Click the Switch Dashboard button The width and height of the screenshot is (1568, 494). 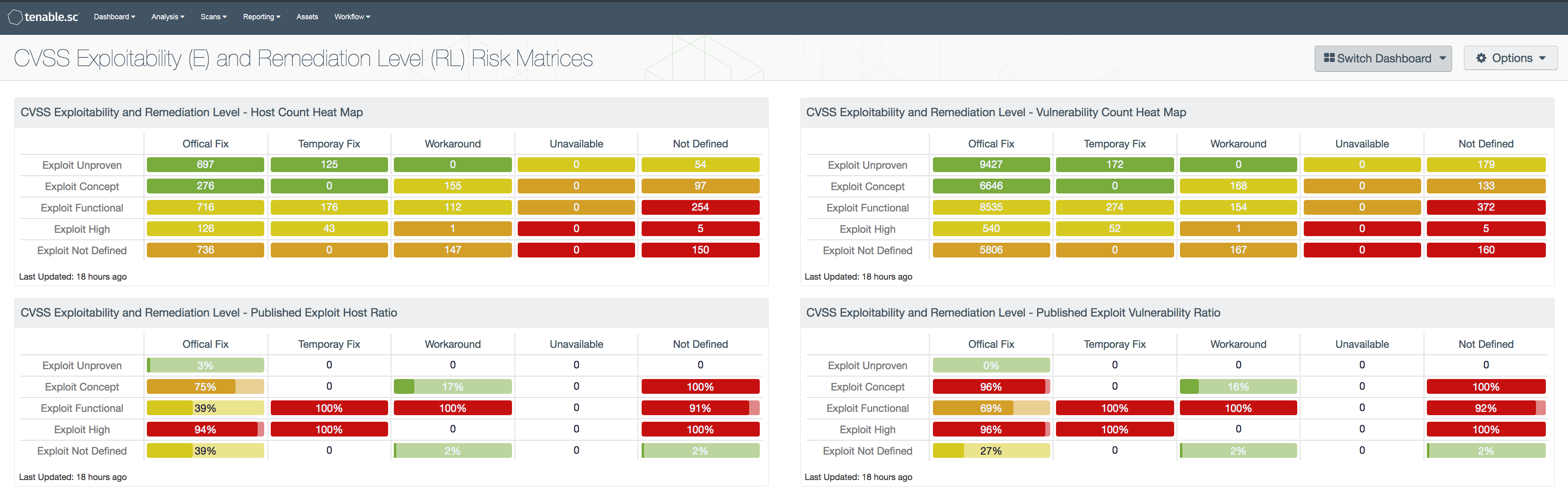(x=1382, y=58)
